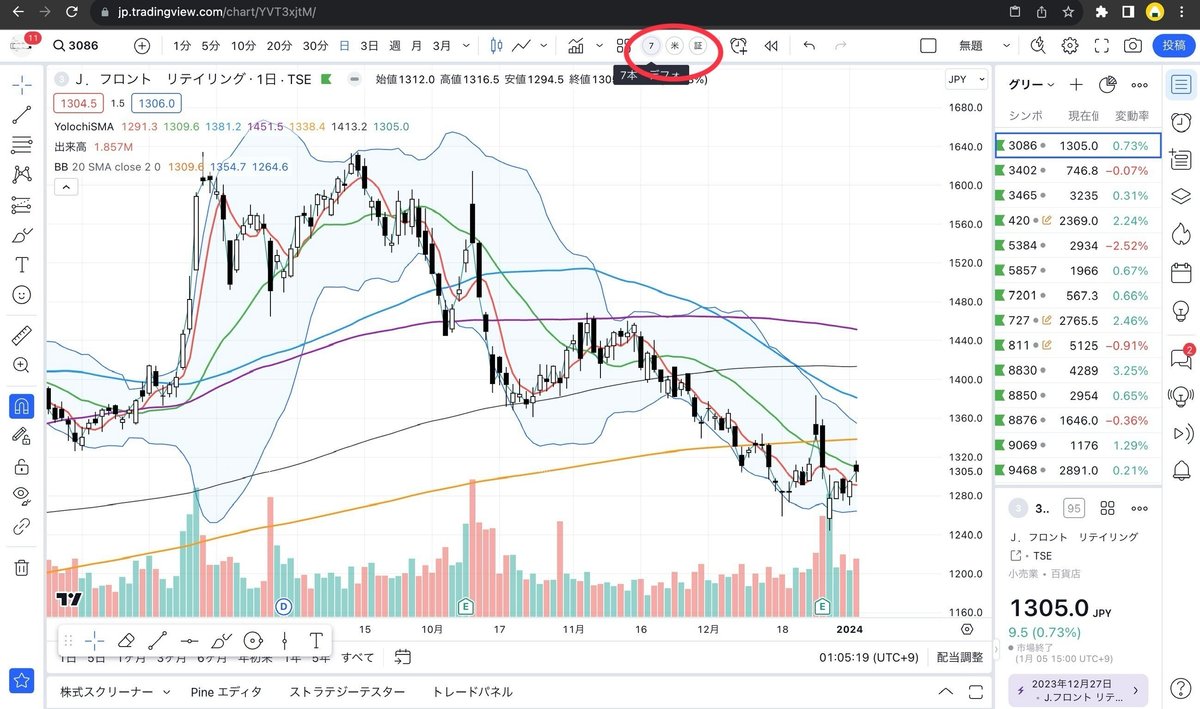Select watchlist row 5384
The image size is (1200, 709).
pos(1078,245)
